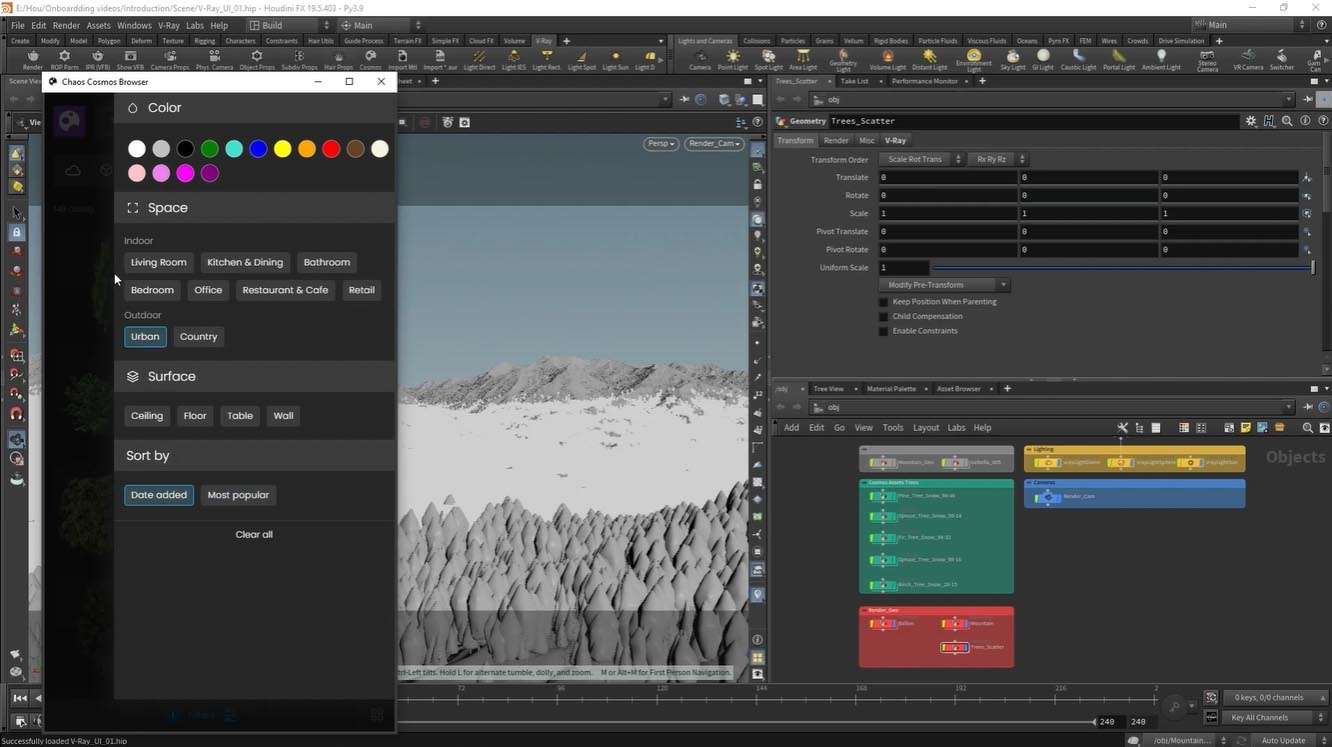Open Show VFB shelf tool
This screenshot has height=747, width=1332.
click(x=131, y=58)
